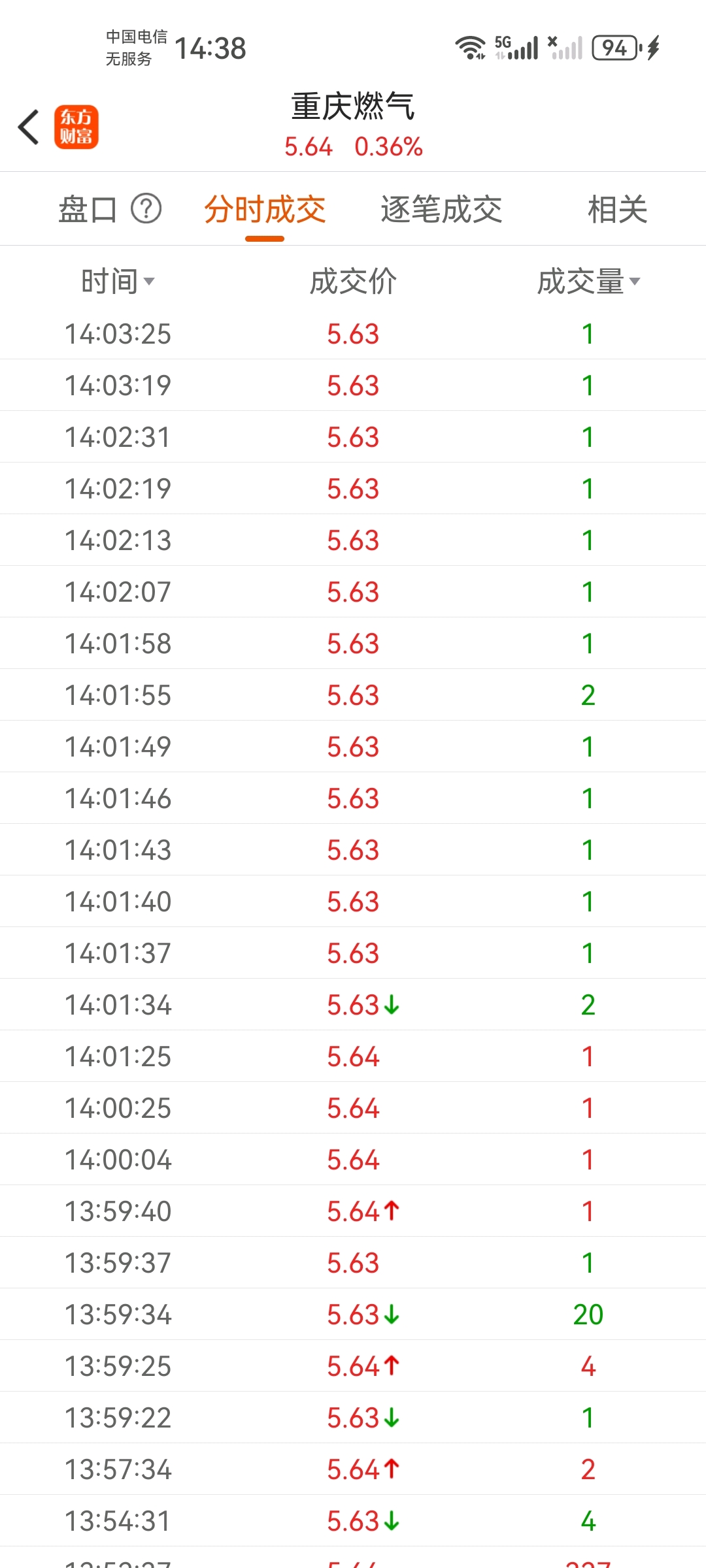Tap the 5.64 0.36% price line
The height and width of the screenshot is (1568, 706).
353,147
